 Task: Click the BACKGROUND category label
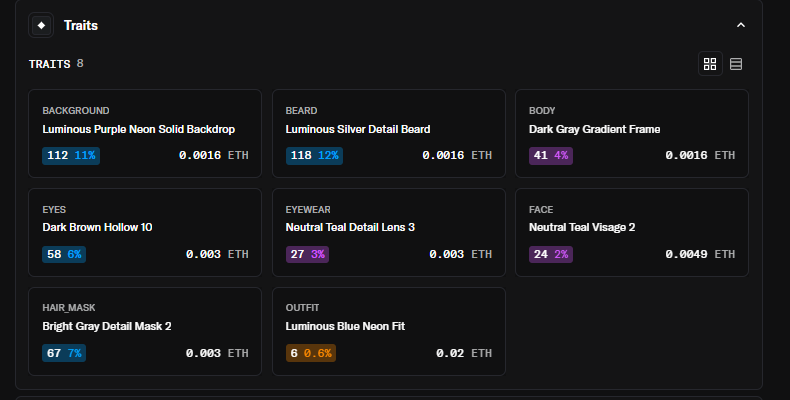coord(76,111)
